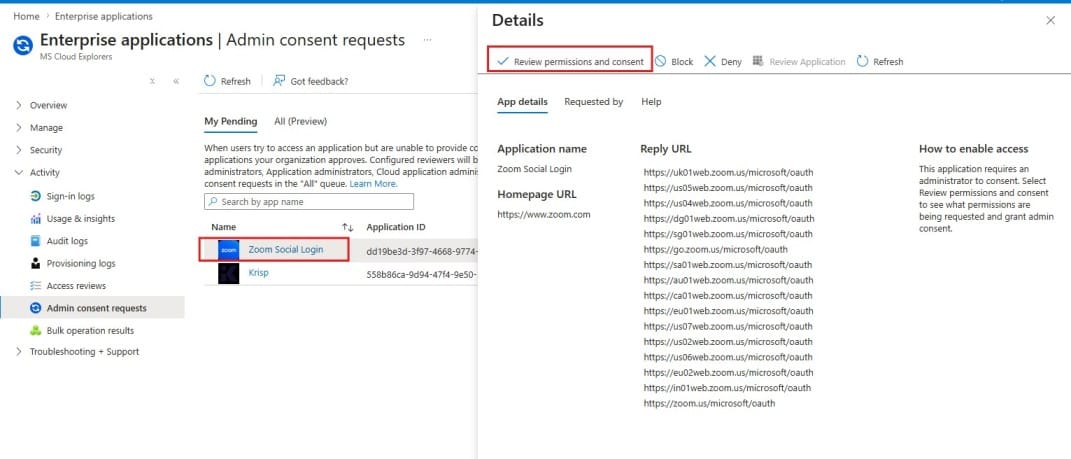
Task: Select the App details tab
Action: pos(523,102)
